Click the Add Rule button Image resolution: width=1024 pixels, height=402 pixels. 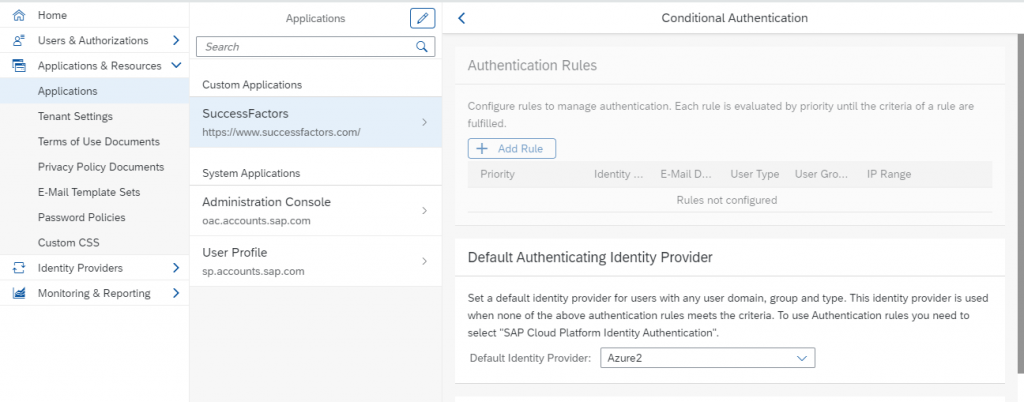(511, 148)
